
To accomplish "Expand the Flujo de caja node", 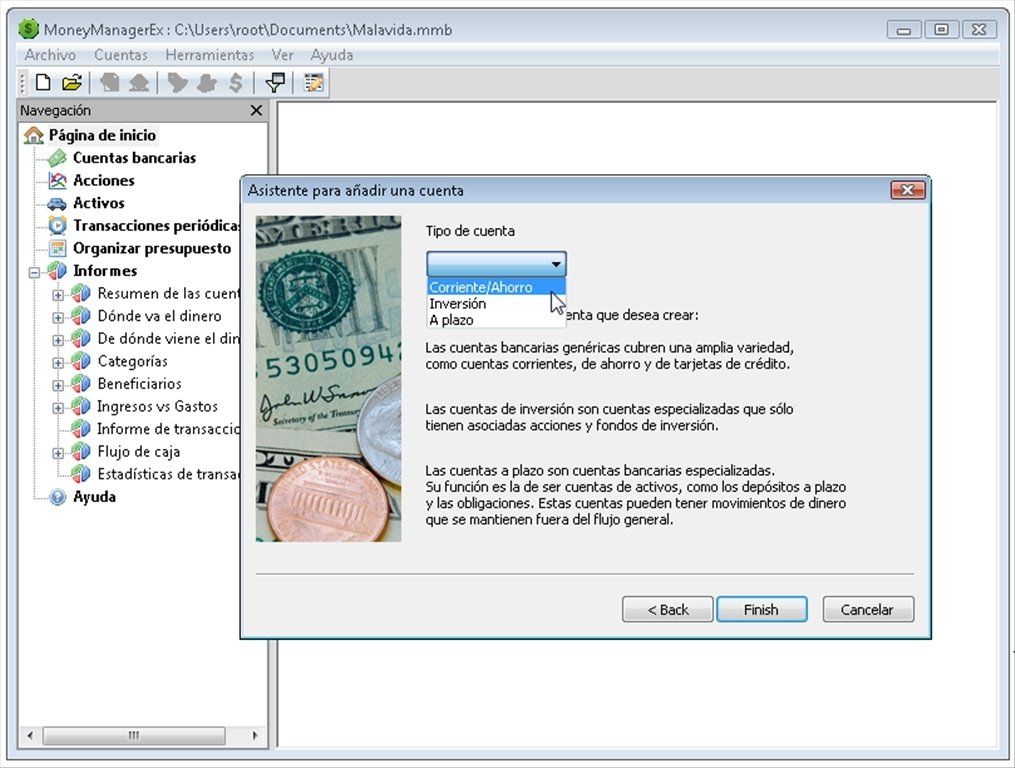I will coord(58,453).
